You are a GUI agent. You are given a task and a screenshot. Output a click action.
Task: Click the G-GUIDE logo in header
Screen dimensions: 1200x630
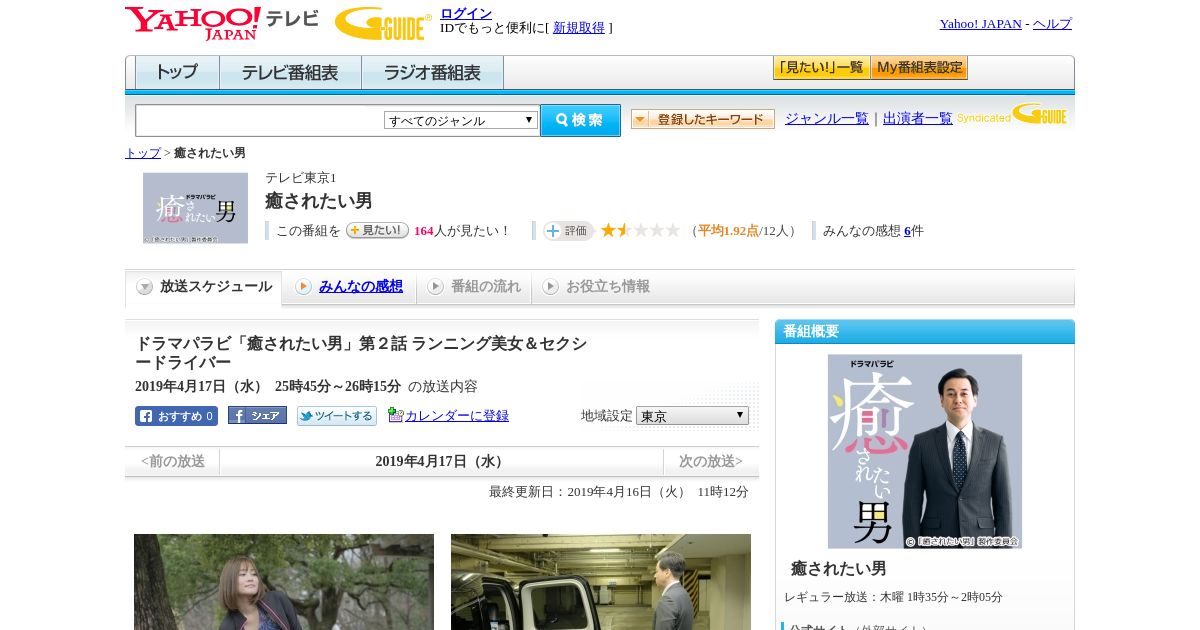(x=383, y=24)
